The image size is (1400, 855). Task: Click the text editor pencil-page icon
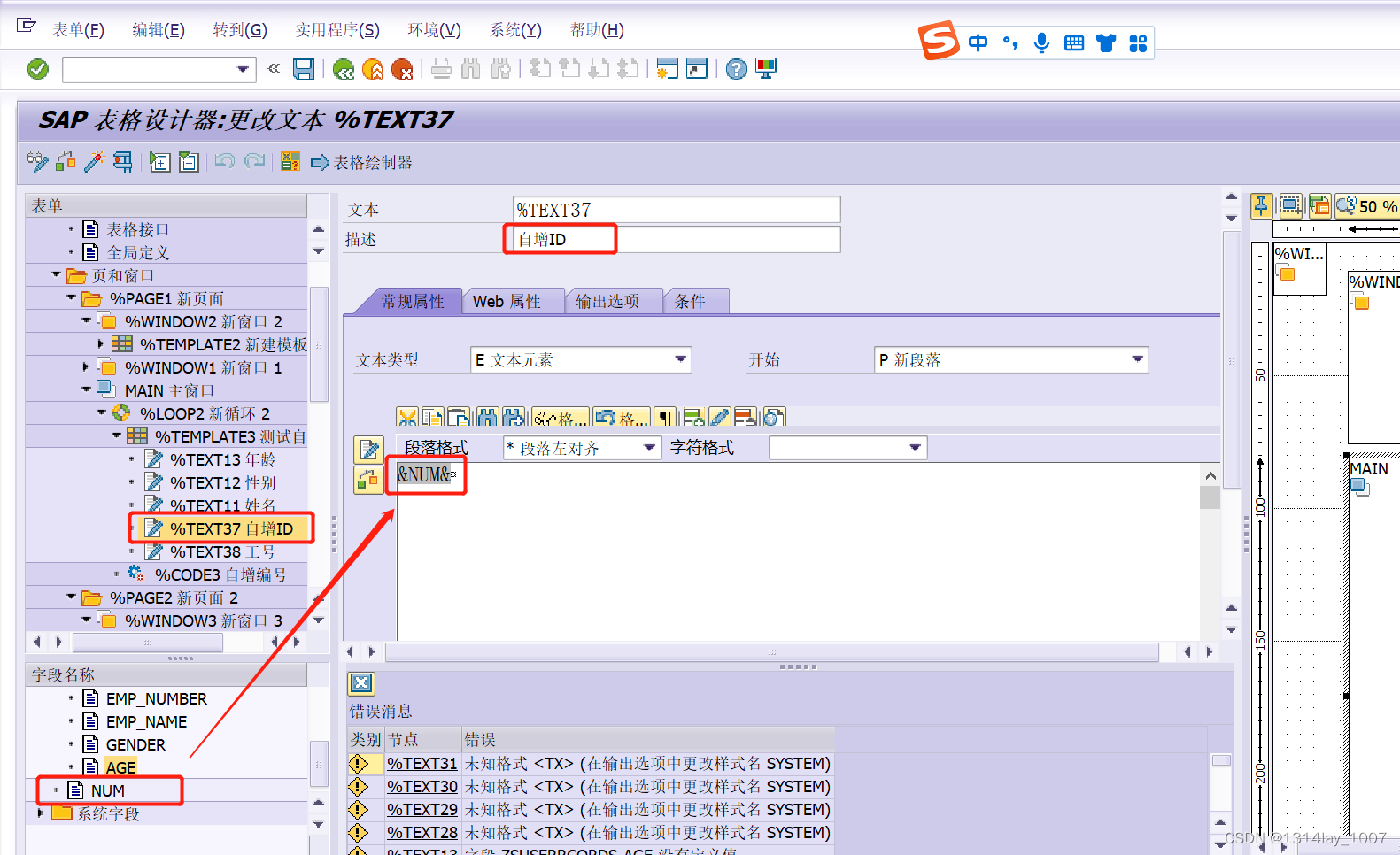368,450
